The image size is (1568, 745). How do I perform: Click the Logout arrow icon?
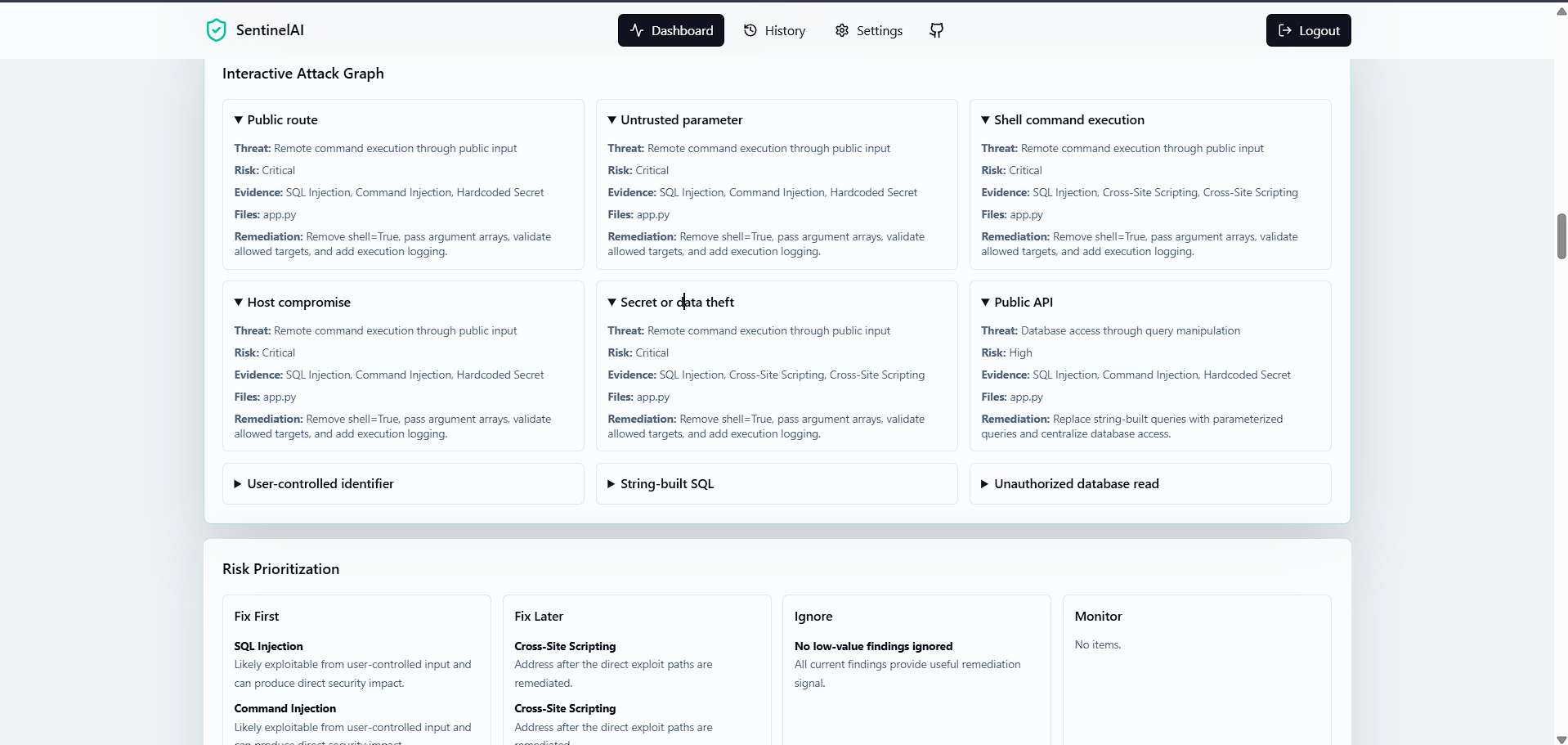coord(1285,30)
